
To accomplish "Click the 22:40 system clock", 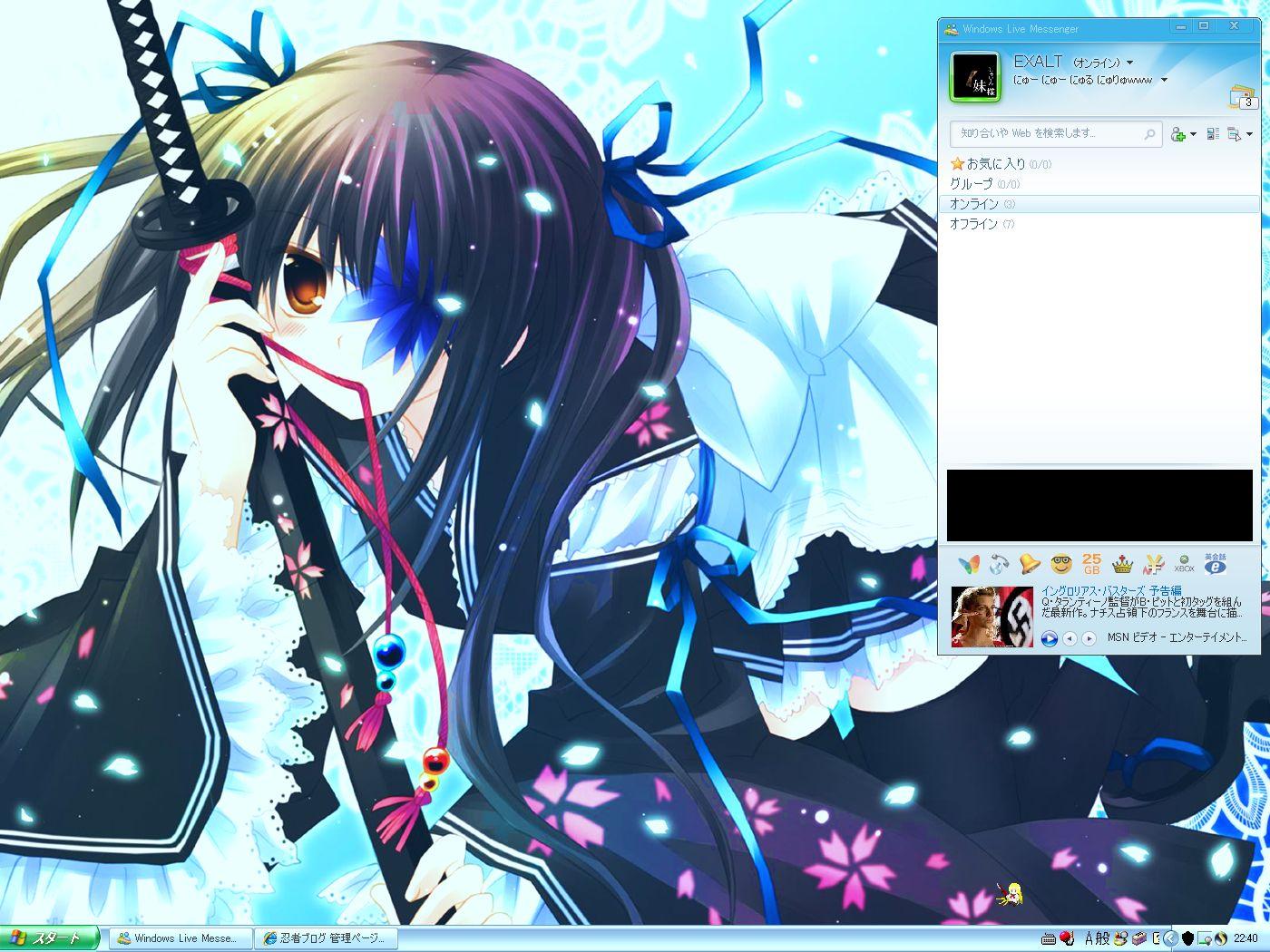I will (1246, 938).
